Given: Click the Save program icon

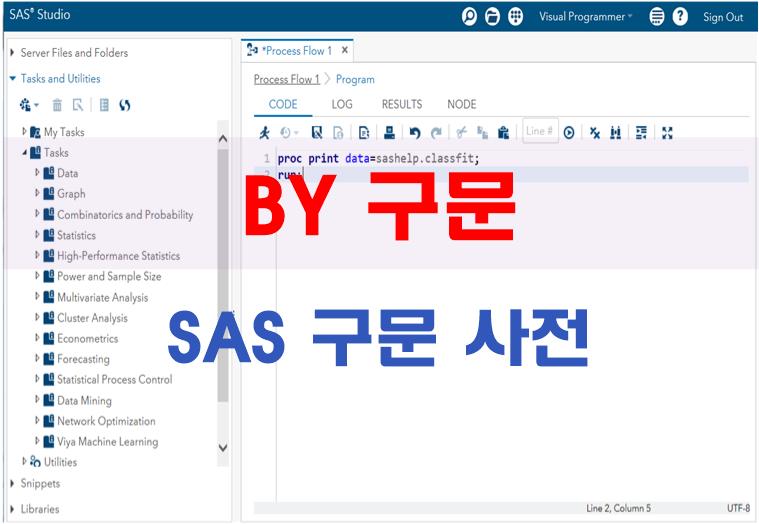Looking at the screenshot, I should [317, 132].
